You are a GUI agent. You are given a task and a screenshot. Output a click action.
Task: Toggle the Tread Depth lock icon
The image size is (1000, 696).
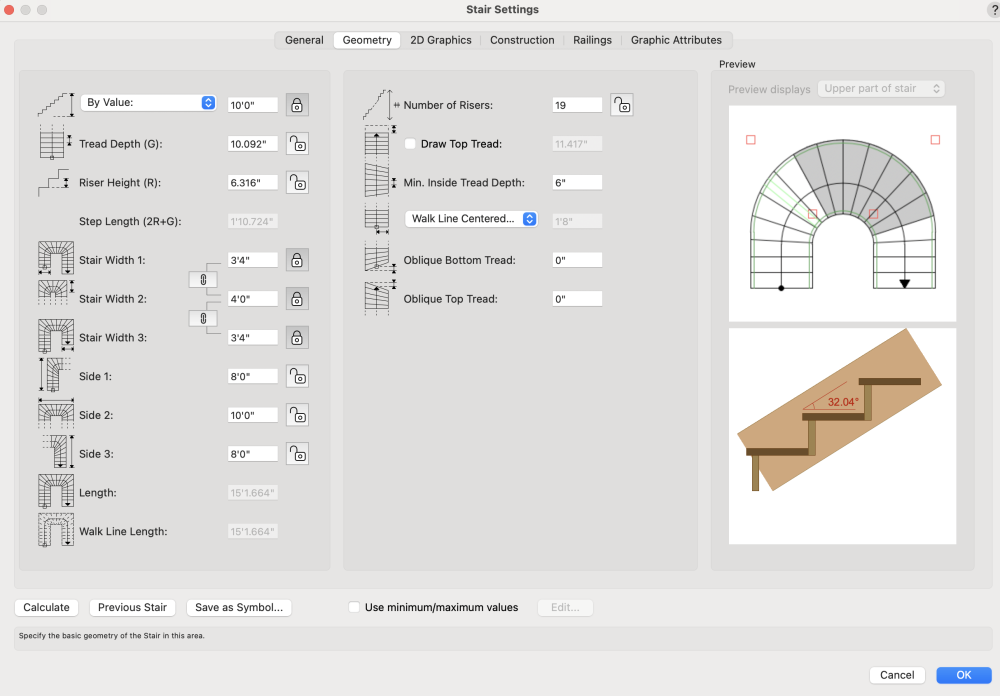297,144
